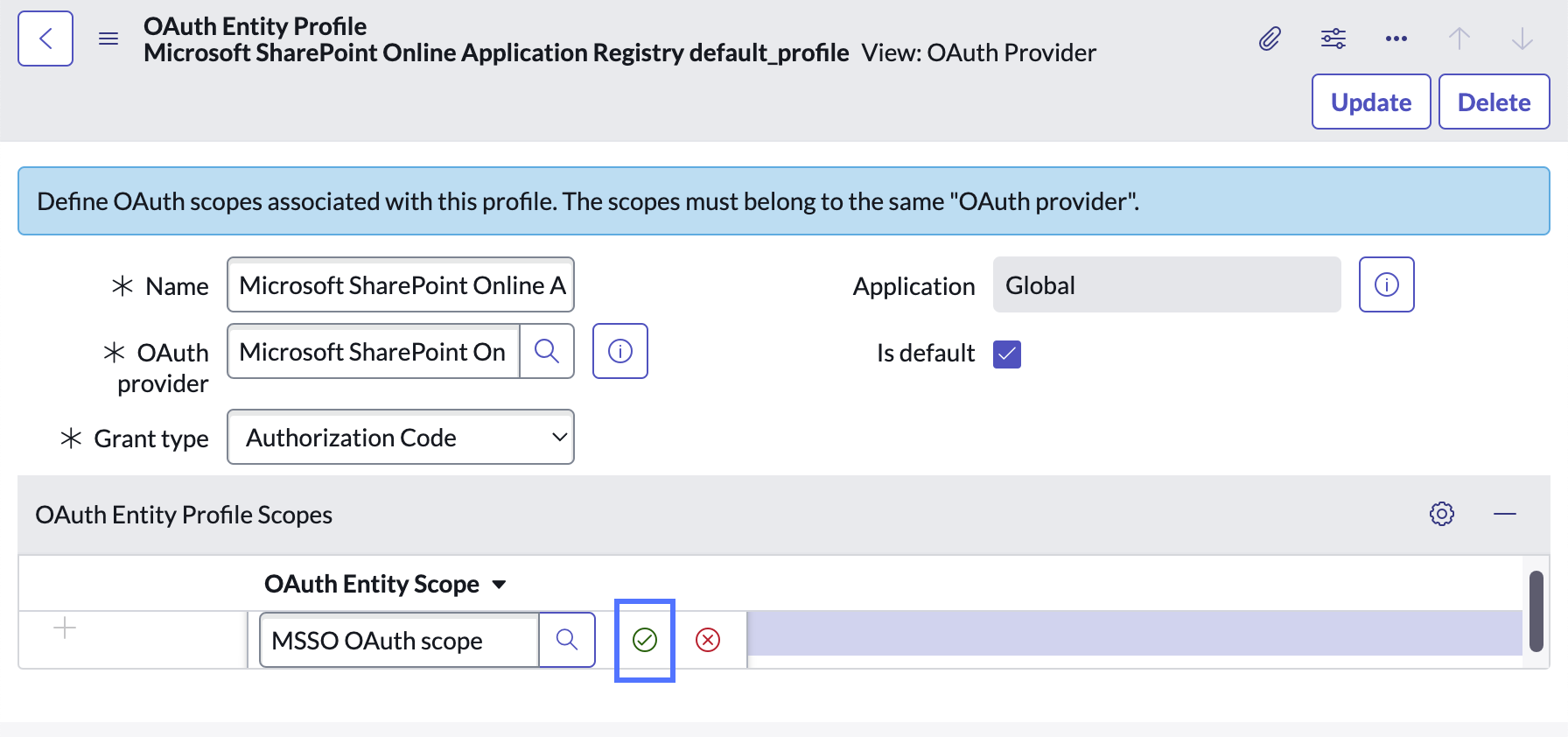Open the form context hamburger menu
Screen dimensions: 1568x737
pyautogui.click(x=108, y=39)
